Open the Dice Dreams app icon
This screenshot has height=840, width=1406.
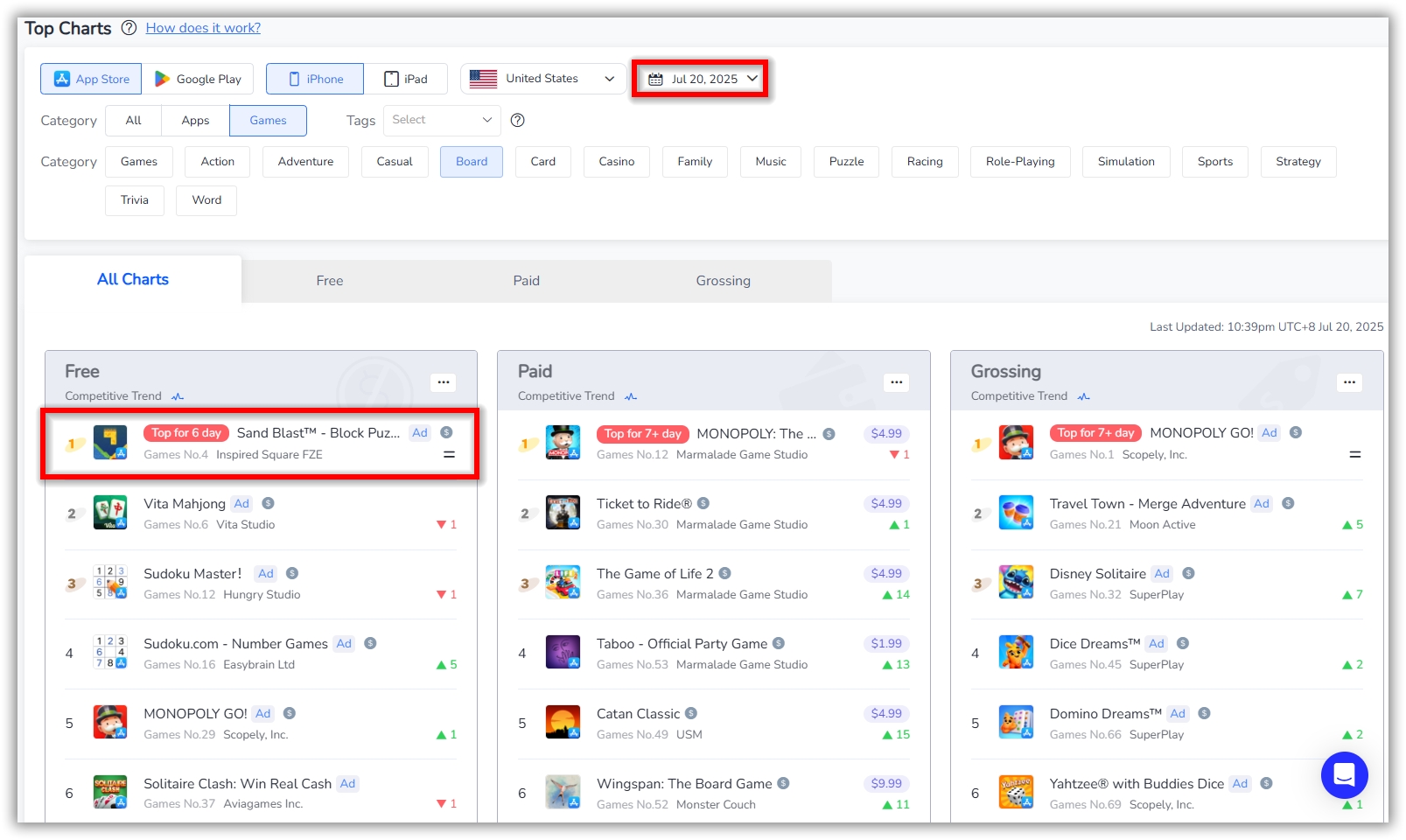(1017, 653)
